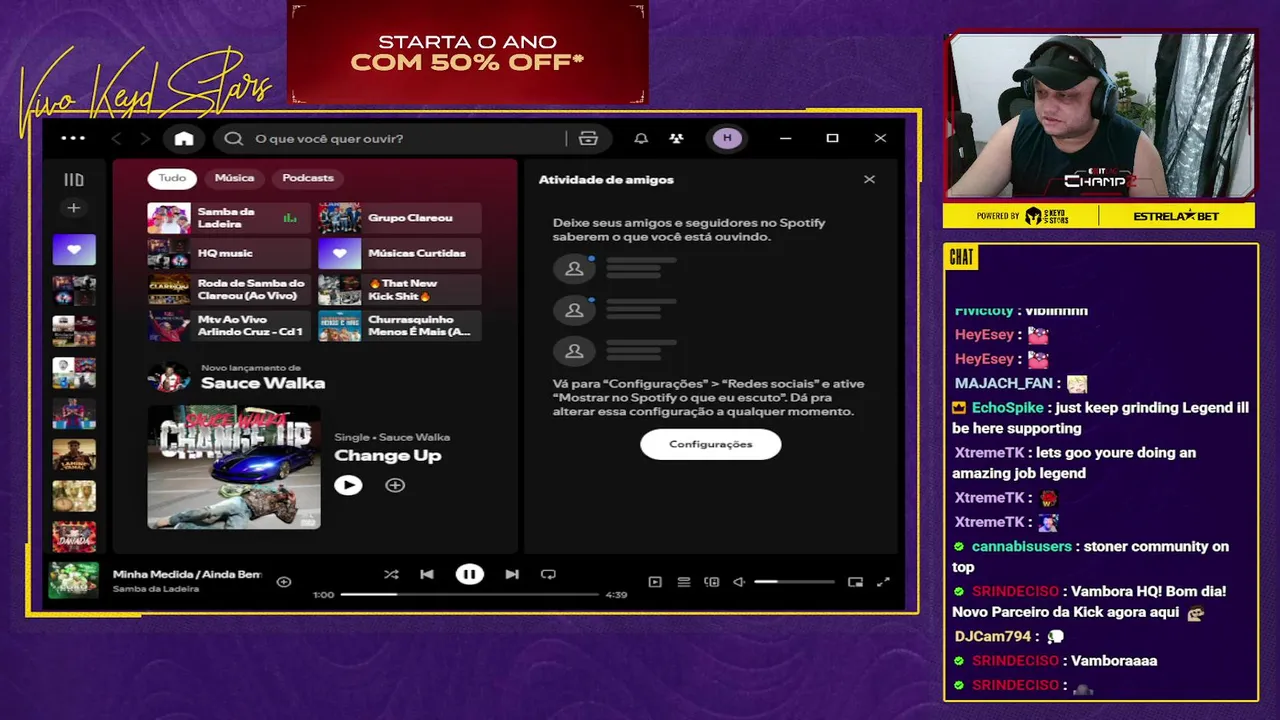The height and width of the screenshot is (720, 1280).
Task: Select the 'Música' filter chip
Action: point(234,178)
